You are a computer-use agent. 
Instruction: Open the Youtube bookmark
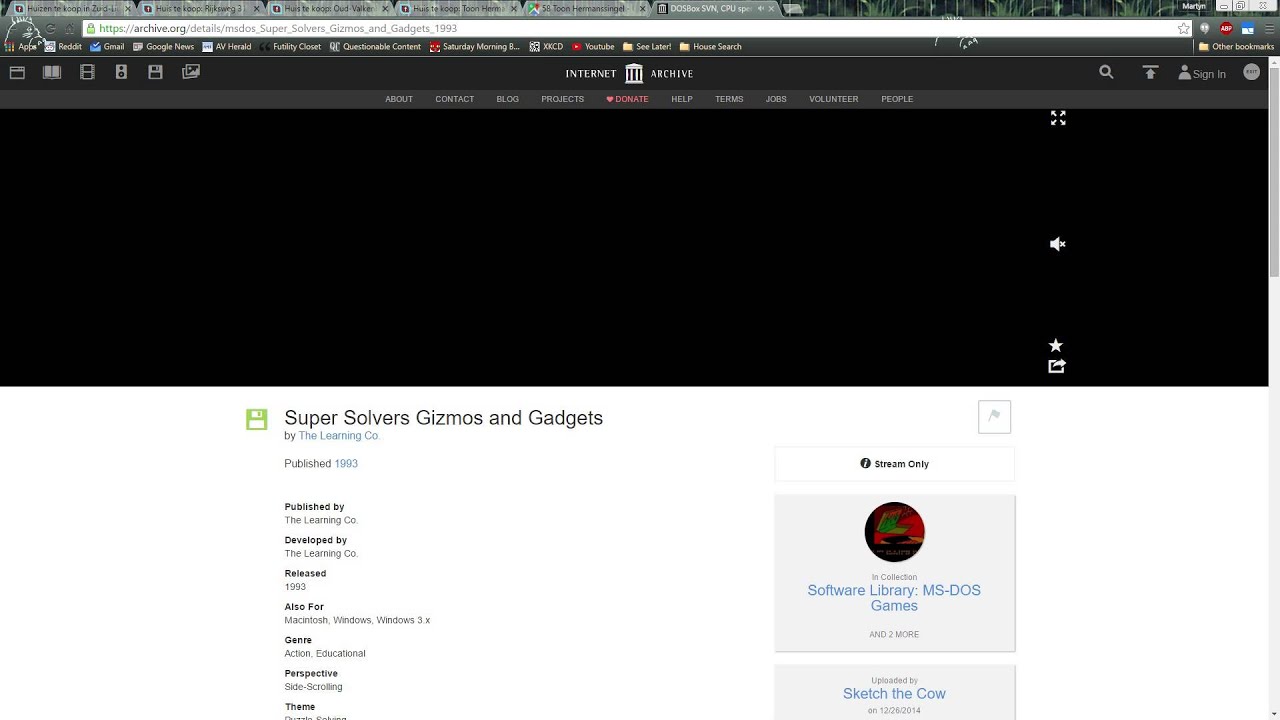tap(593, 47)
